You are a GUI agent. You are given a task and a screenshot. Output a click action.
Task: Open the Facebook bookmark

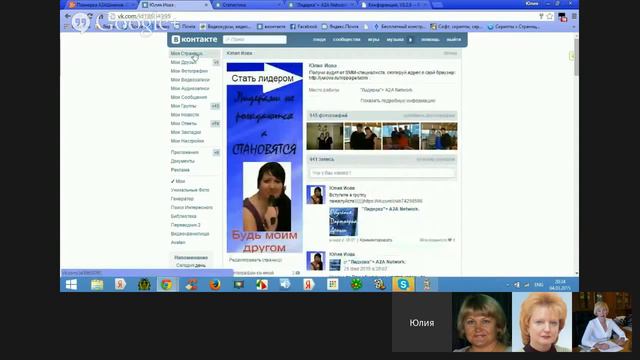point(304,27)
